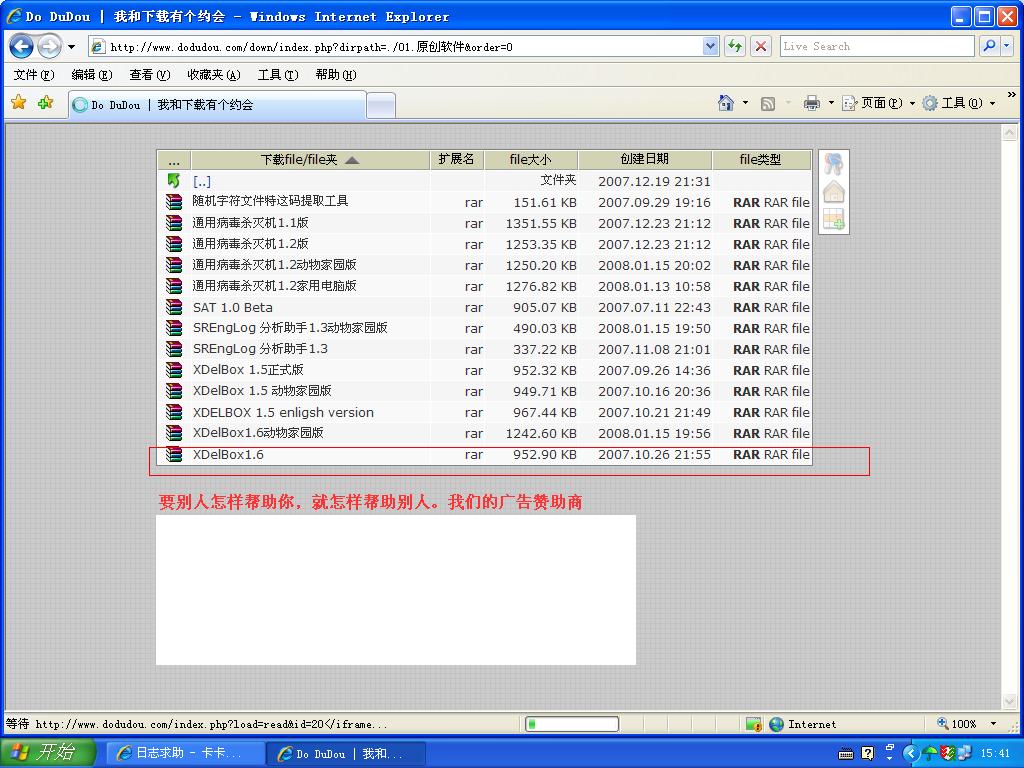Expand the address bar history dropdown
Viewport: 1024px width, 768px height.
click(711, 46)
